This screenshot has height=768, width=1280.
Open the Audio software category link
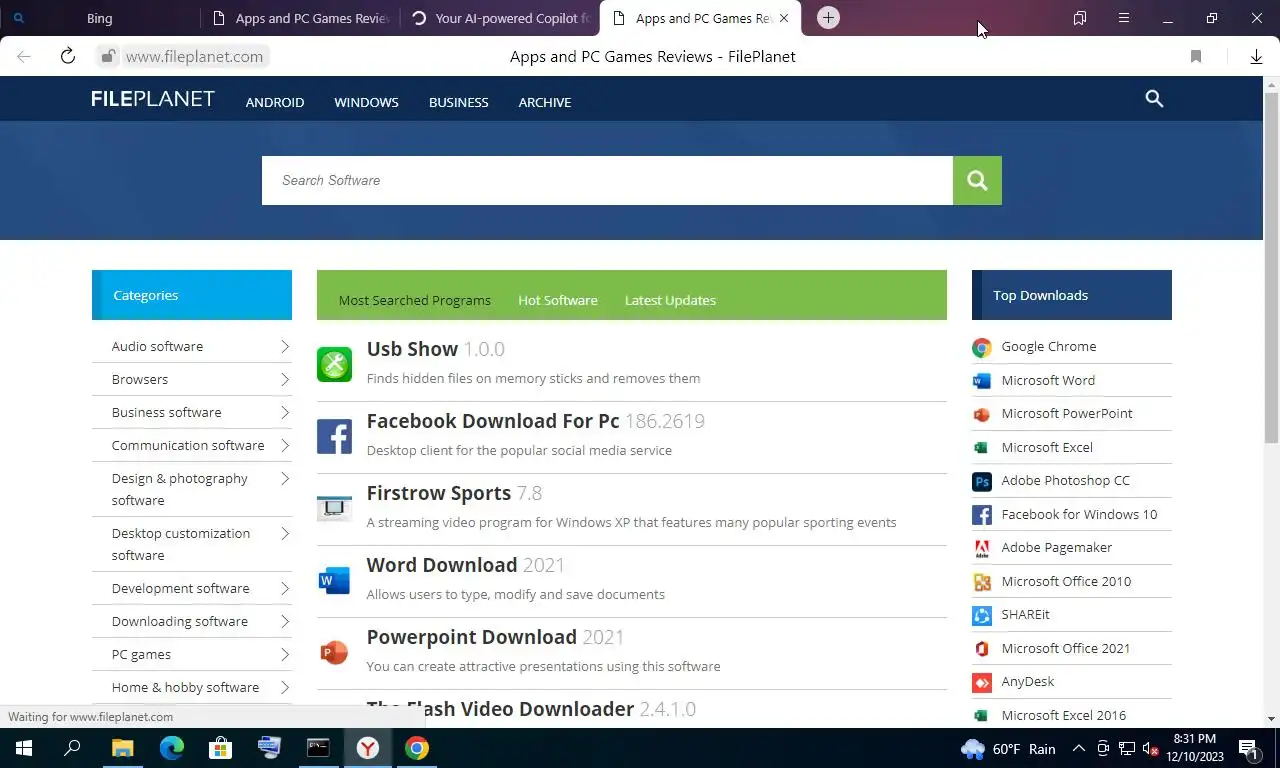157,346
